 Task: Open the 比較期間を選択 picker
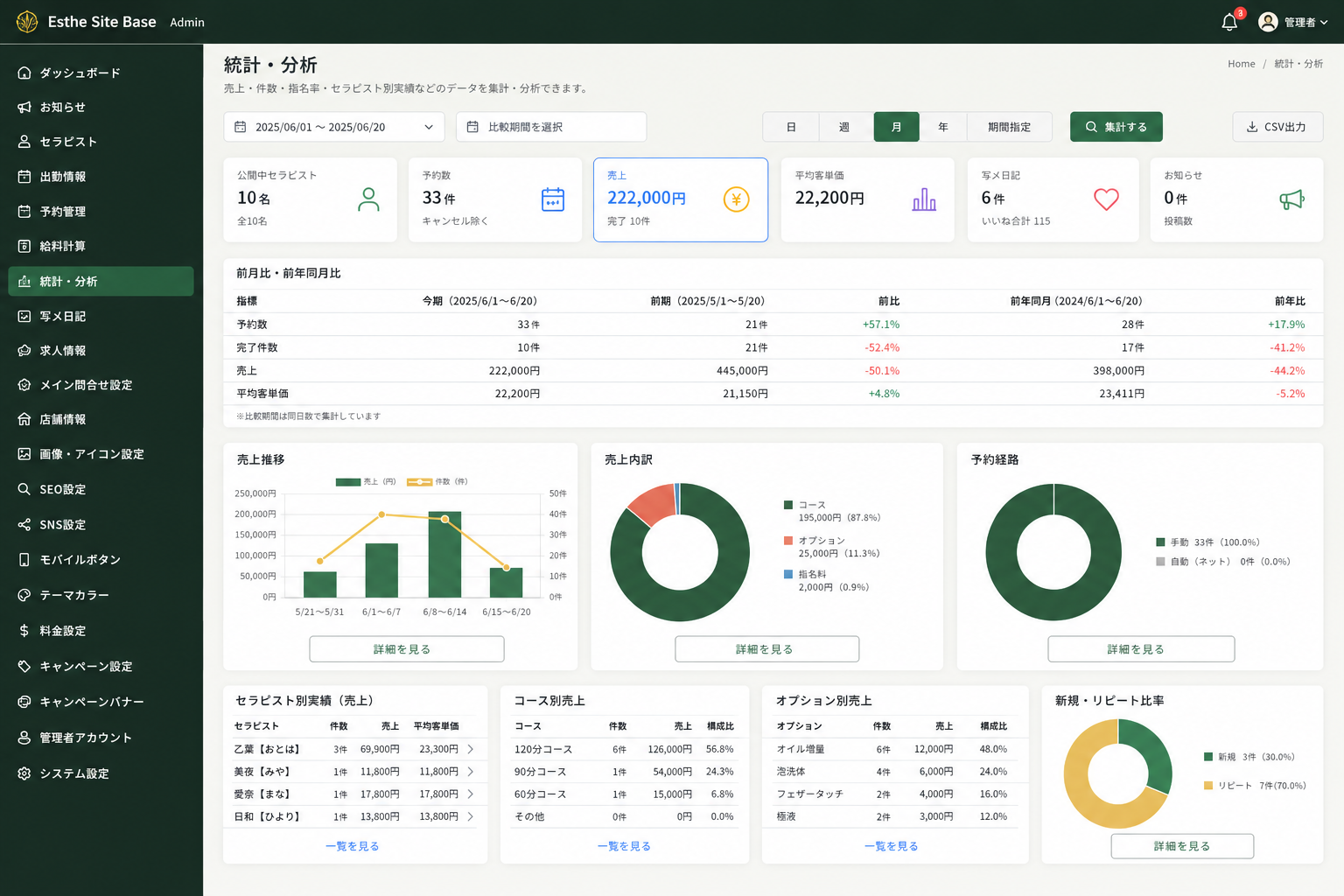click(x=551, y=127)
